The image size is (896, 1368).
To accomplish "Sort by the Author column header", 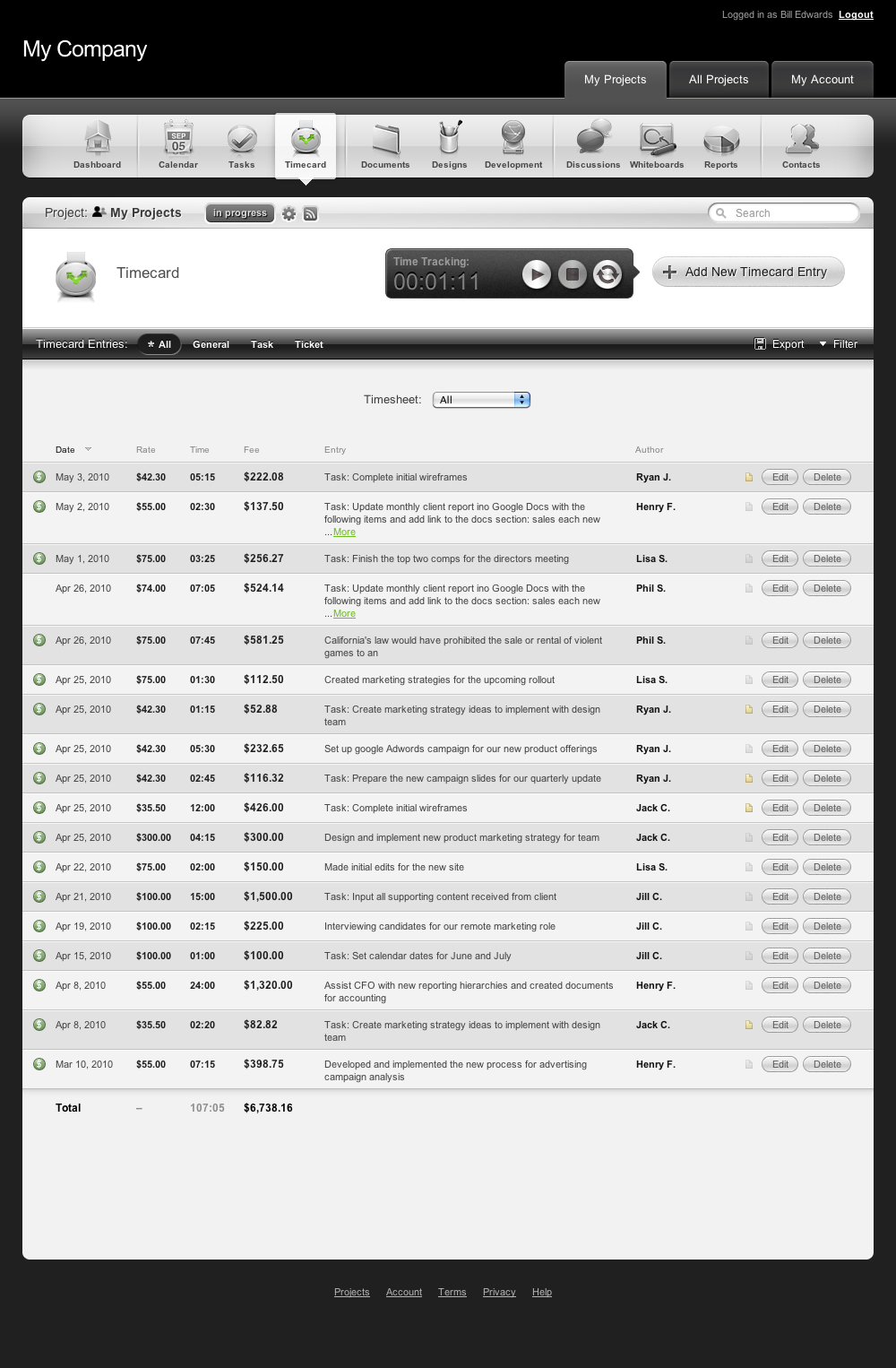I will (x=649, y=450).
